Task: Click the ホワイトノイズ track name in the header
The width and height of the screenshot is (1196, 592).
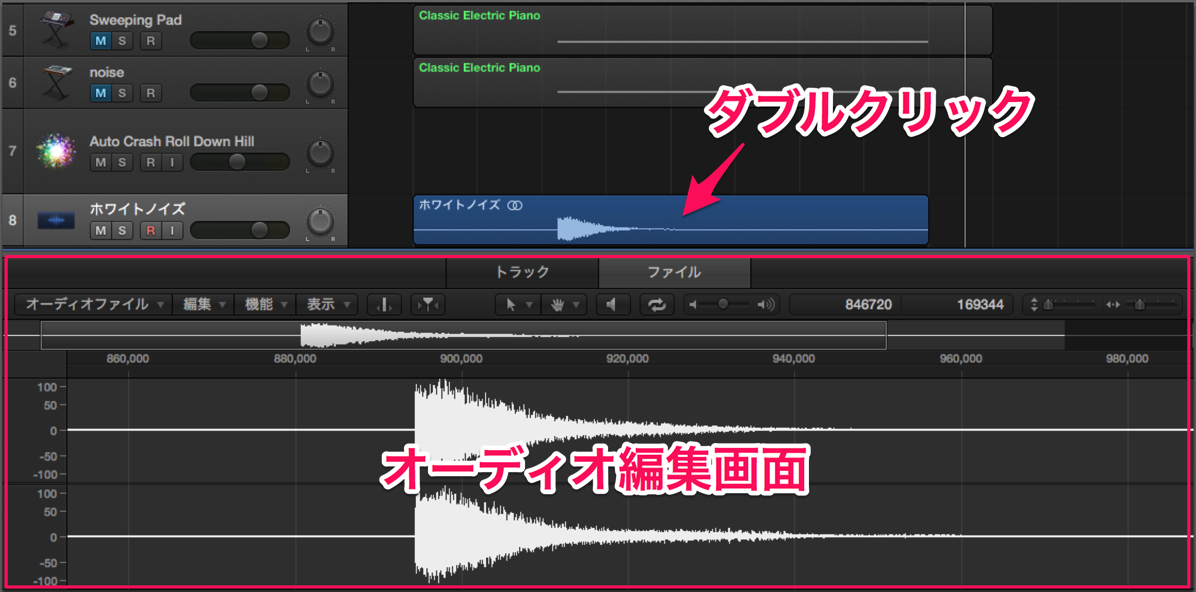Action: click(137, 208)
